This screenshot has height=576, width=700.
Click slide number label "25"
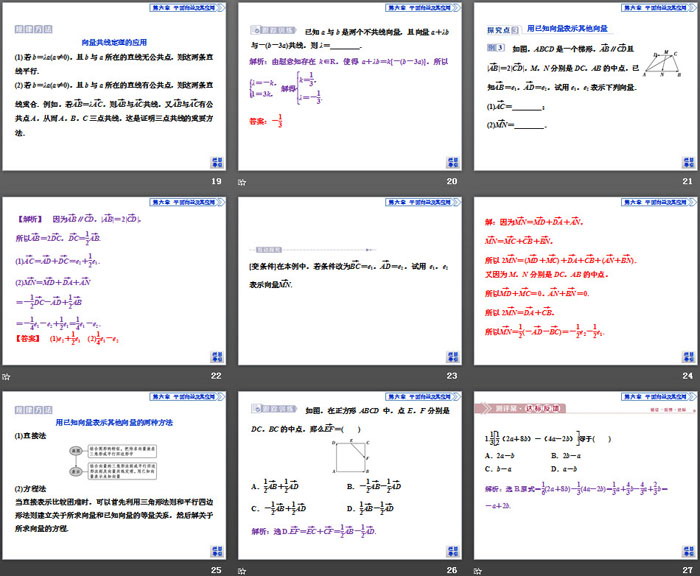tap(216, 570)
